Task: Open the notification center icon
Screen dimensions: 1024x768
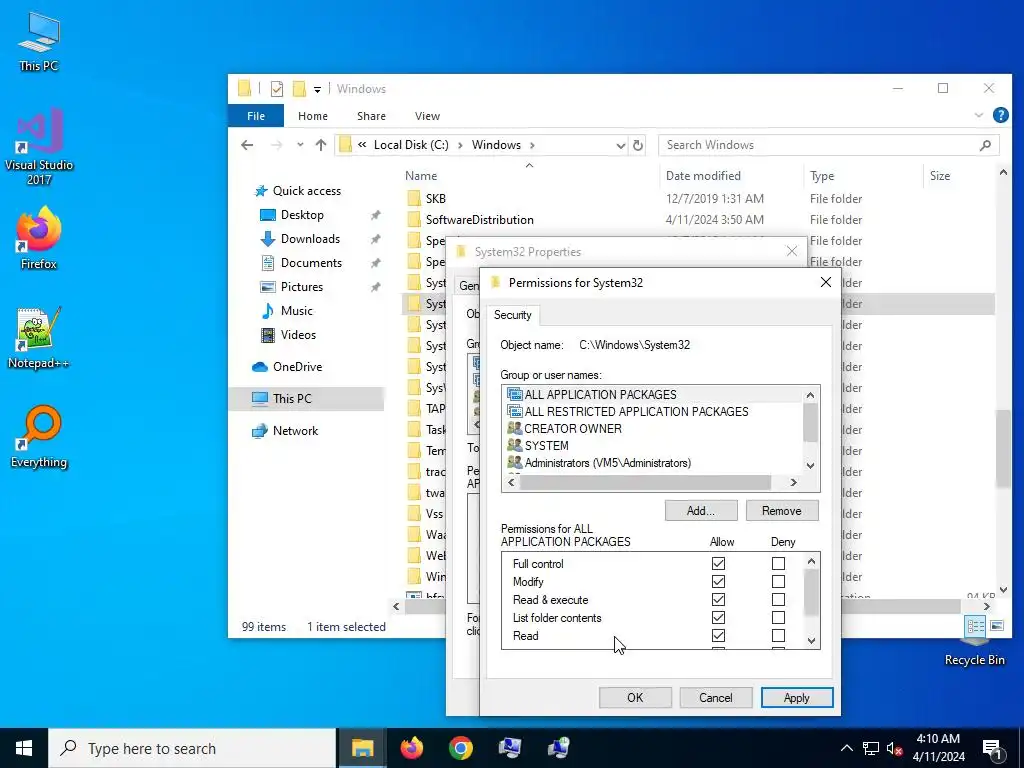Action: point(993,748)
